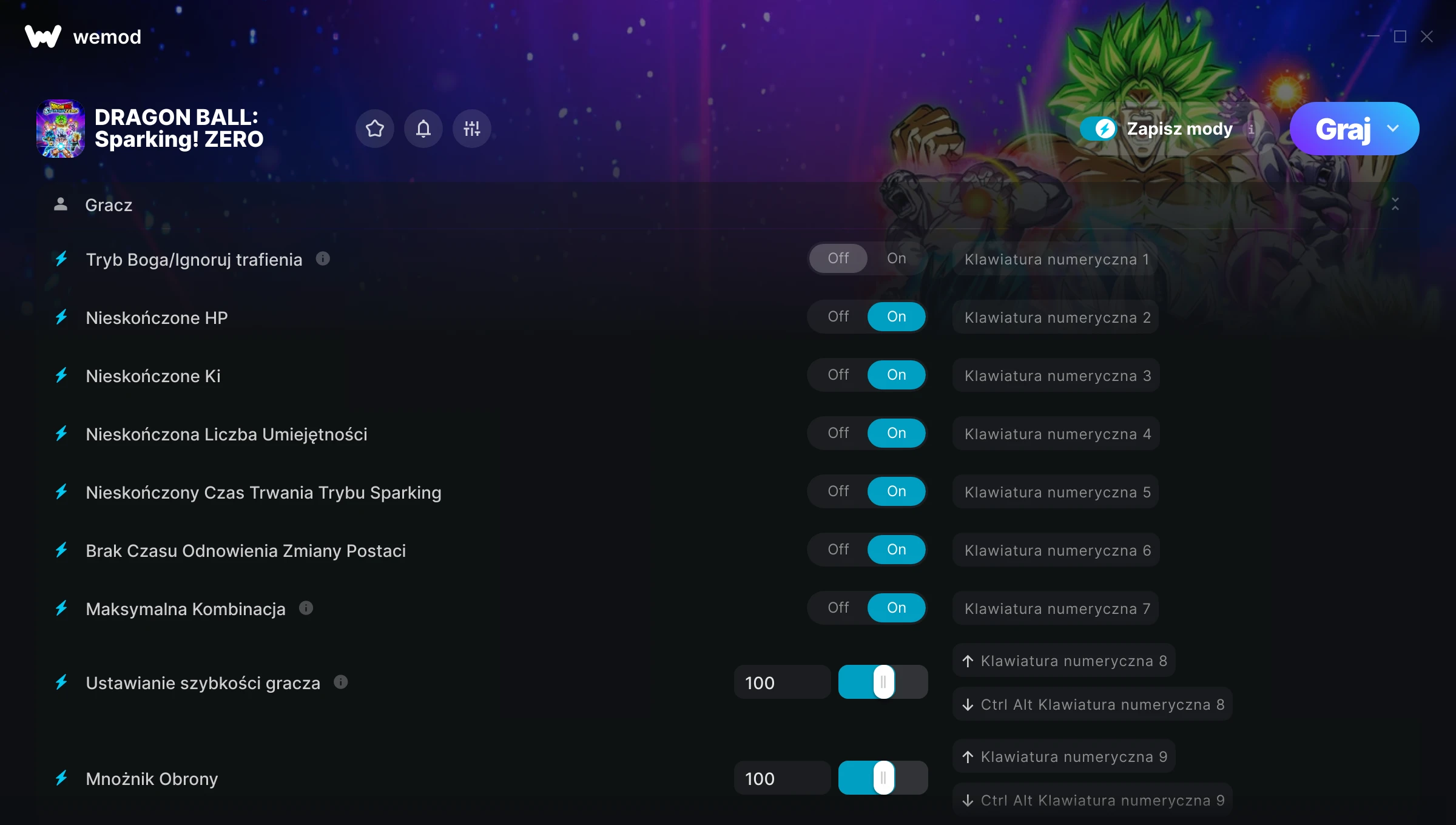Screen dimensions: 1456x825
Task: Open notifications bell icon
Action: [423, 129]
